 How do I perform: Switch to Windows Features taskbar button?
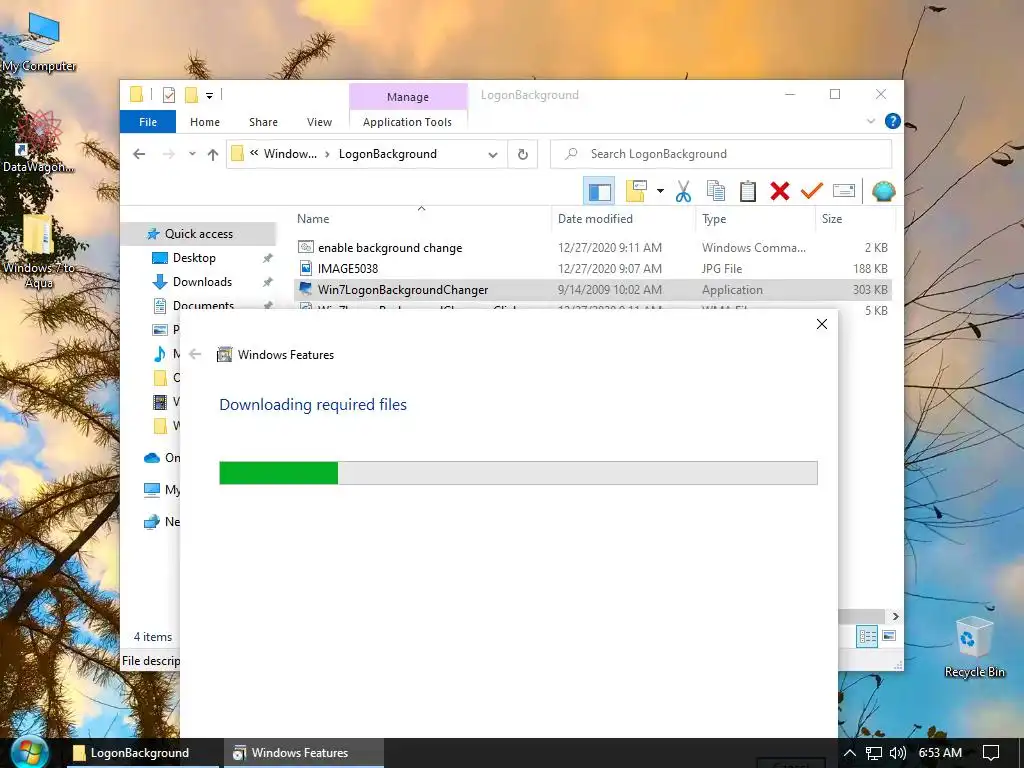coord(304,753)
